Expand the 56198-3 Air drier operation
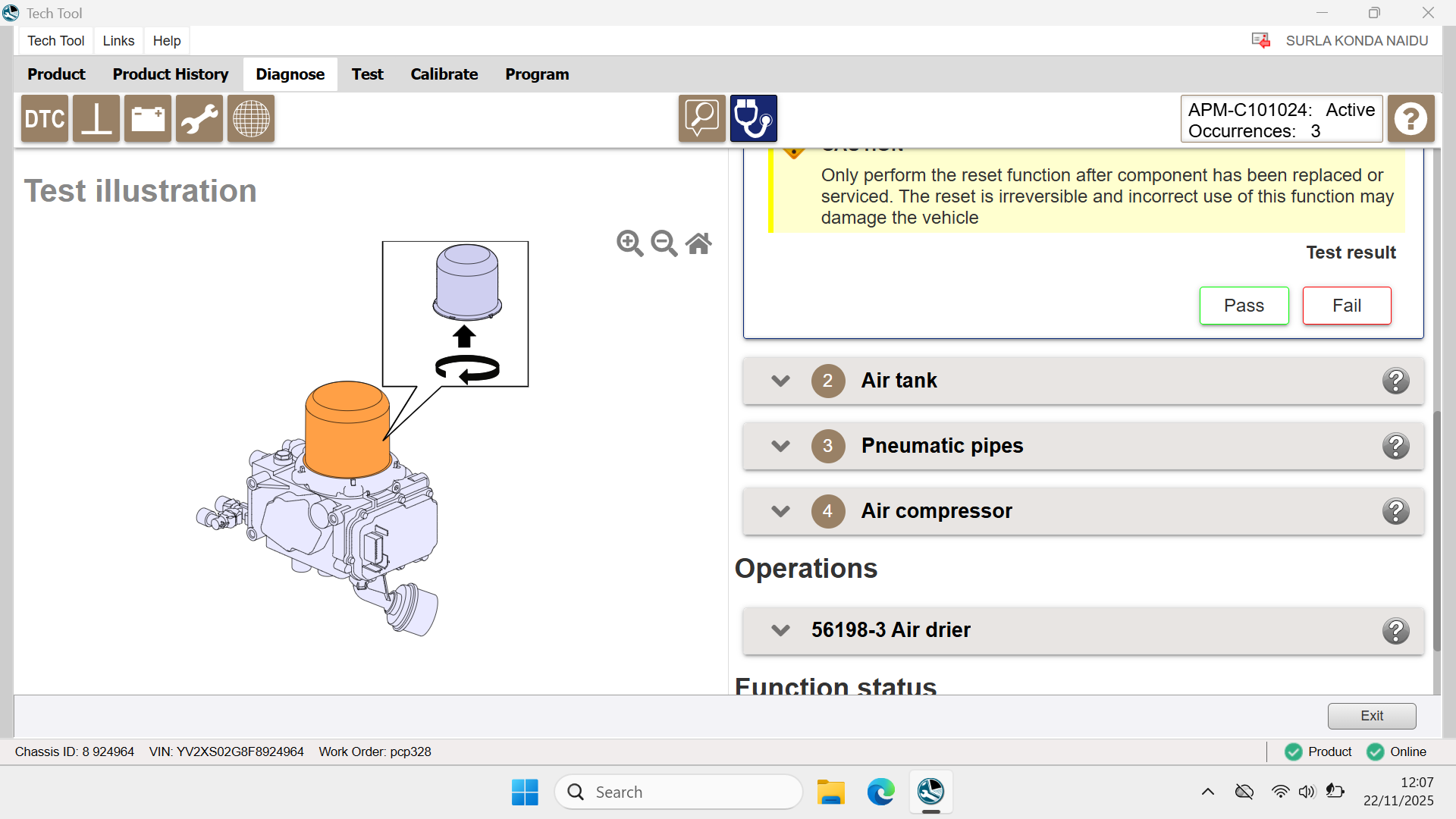1456x819 pixels. (781, 630)
